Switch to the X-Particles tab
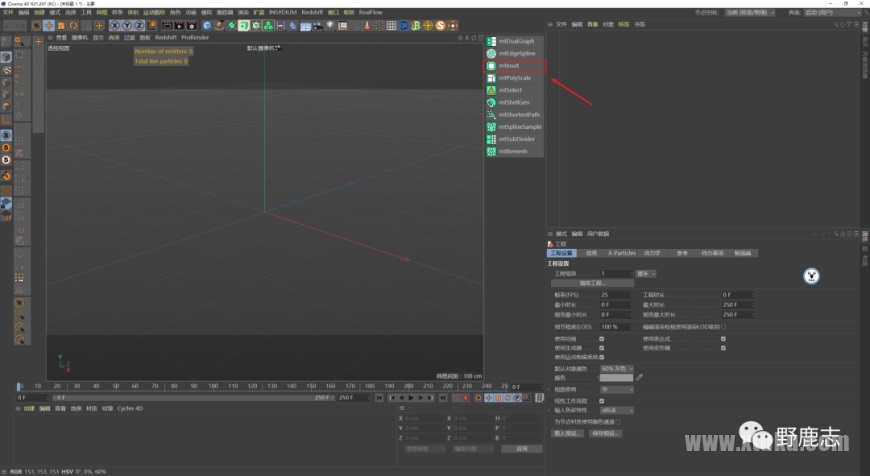 pos(621,253)
